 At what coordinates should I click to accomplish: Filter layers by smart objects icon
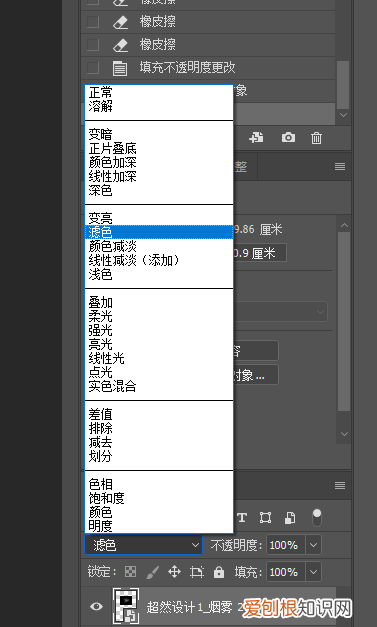290,518
